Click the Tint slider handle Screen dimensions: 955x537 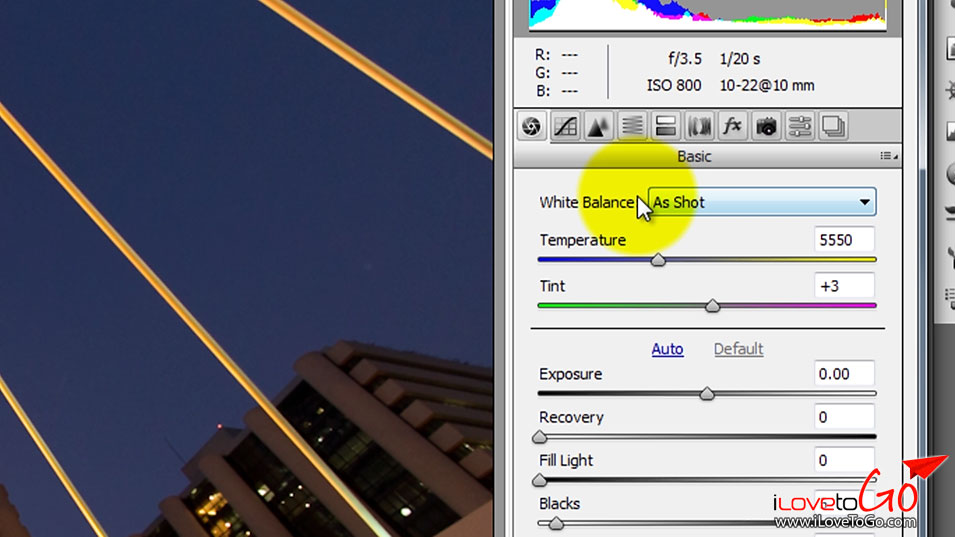[712, 306]
